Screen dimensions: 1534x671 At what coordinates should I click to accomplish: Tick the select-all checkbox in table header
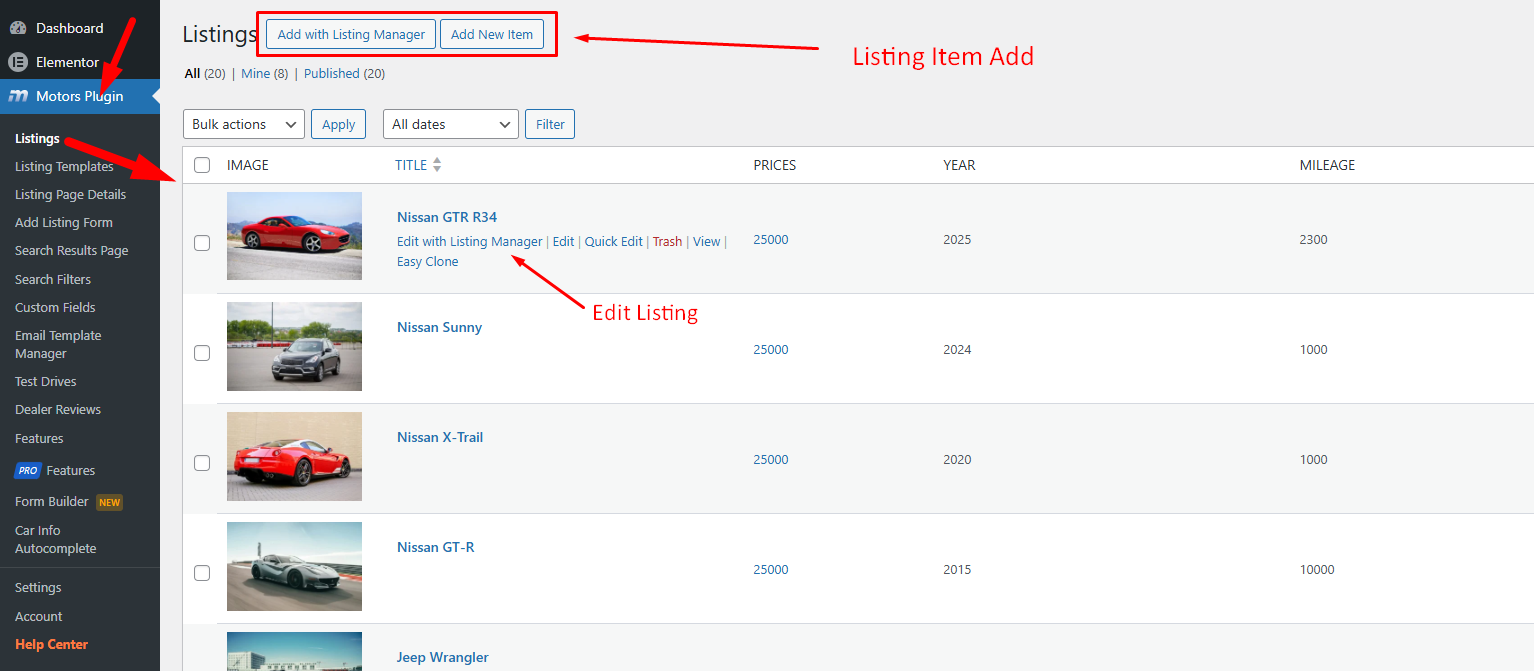click(x=202, y=165)
